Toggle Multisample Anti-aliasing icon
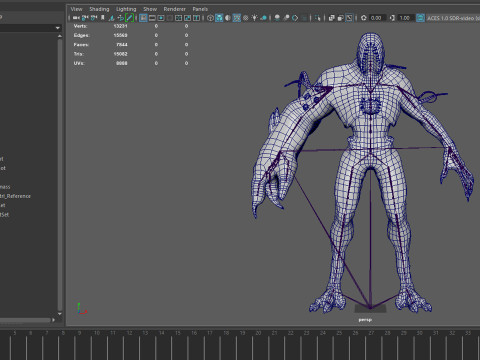 pos(295,18)
